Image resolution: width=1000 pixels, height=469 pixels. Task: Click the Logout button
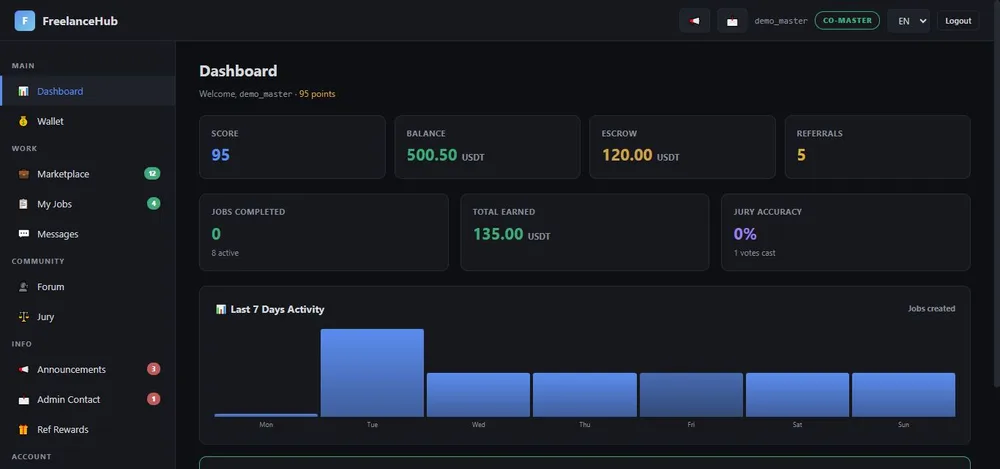[x=958, y=20]
